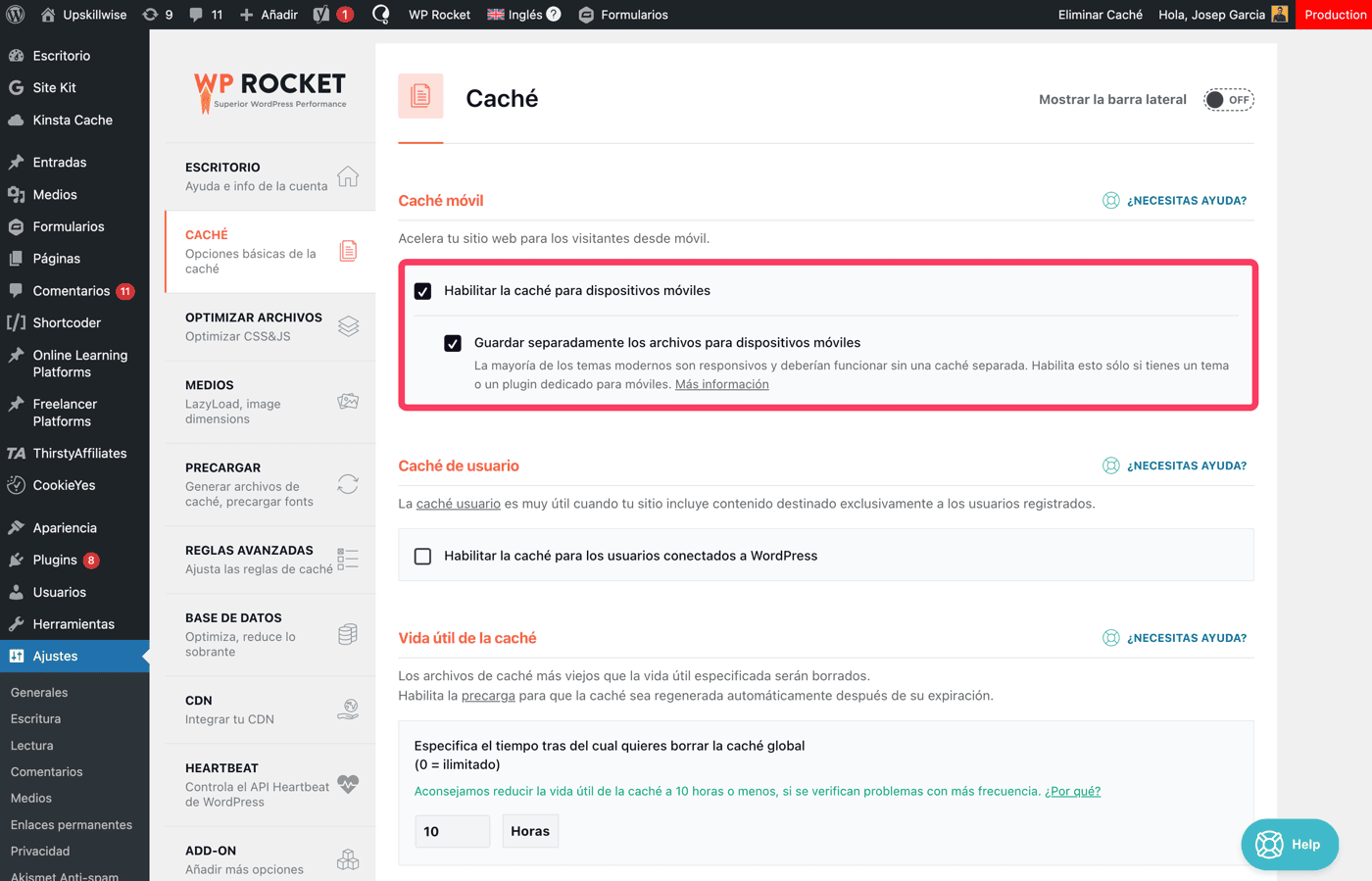1372x881 pixels.
Task: Open Más información link
Action: [721, 384]
